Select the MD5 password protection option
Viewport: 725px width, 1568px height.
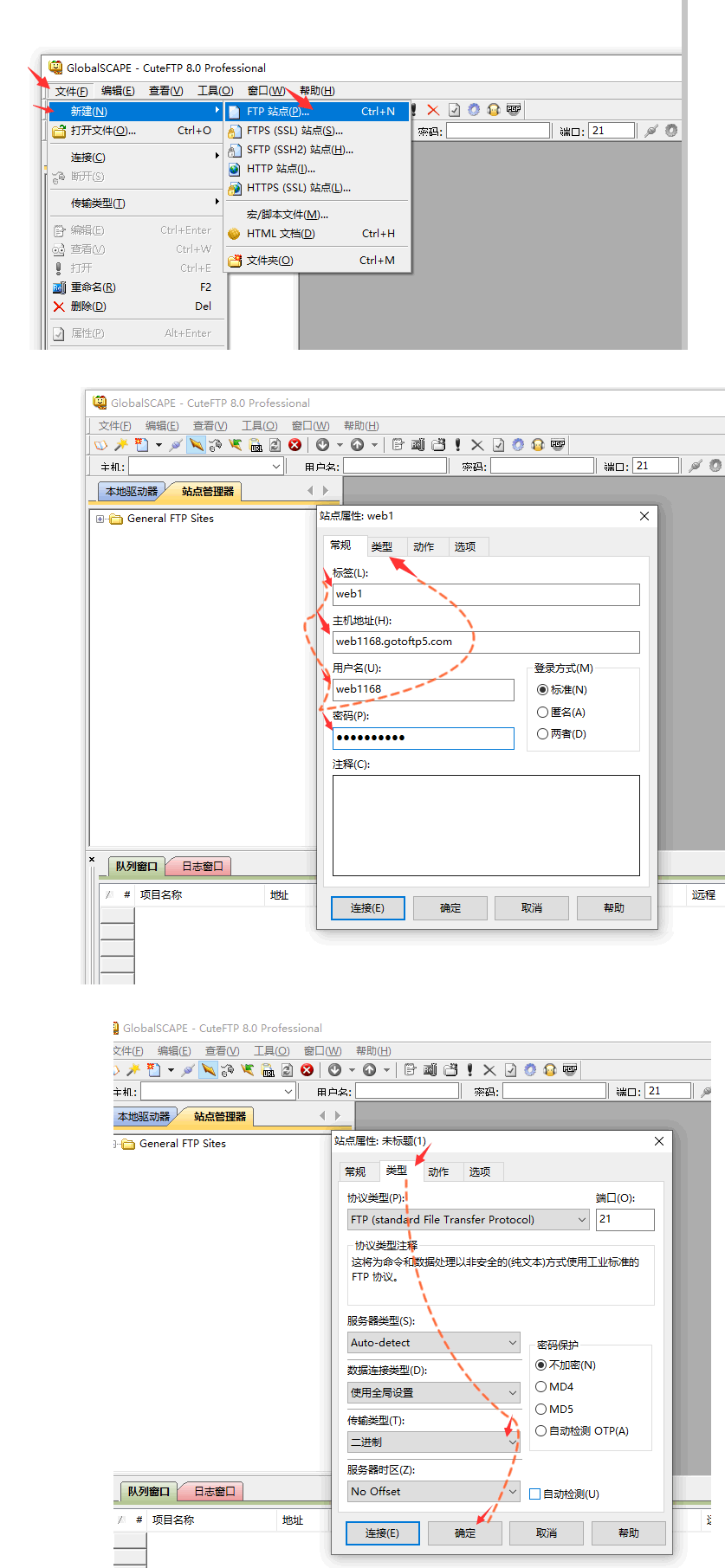coord(541,1409)
